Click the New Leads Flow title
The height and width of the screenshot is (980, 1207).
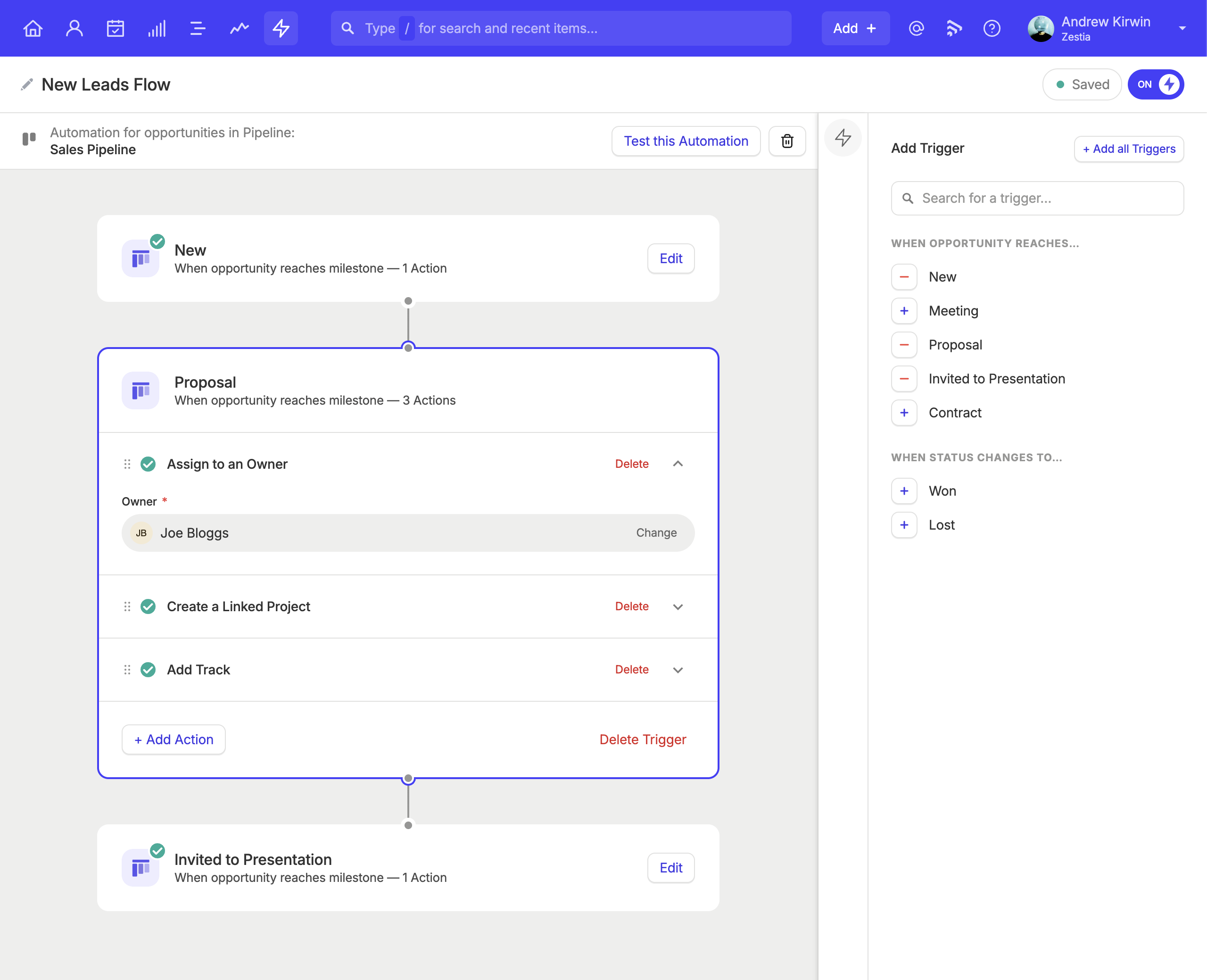(106, 85)
